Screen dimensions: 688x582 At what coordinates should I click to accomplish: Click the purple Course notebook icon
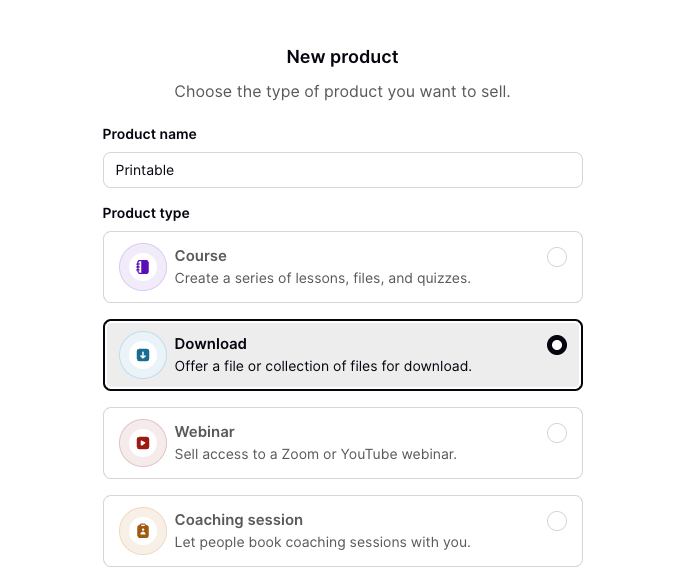pyautogui.click(x=143, y=267)
